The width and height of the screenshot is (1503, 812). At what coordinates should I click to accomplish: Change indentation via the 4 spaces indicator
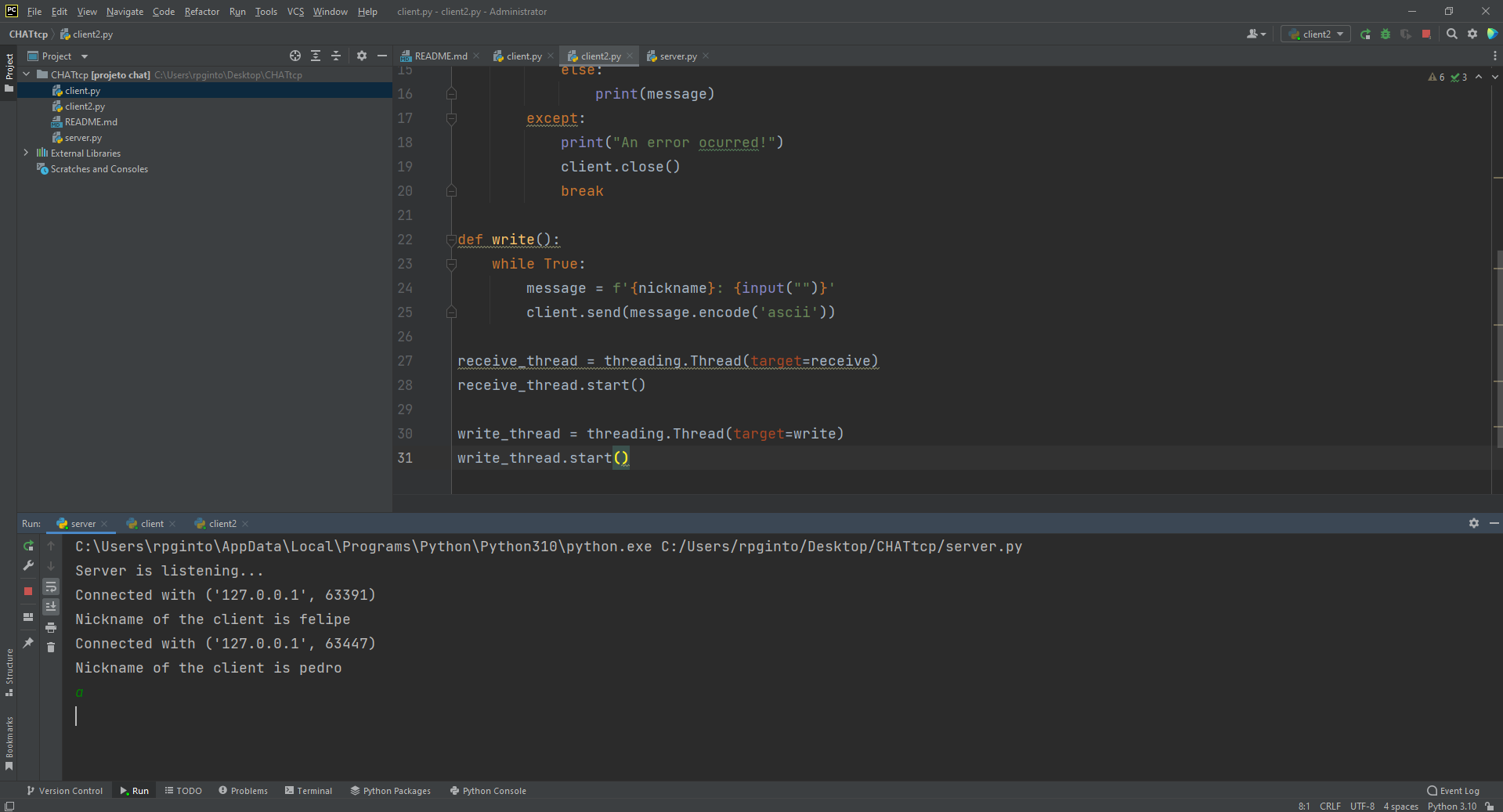[x=1400, y=806]
